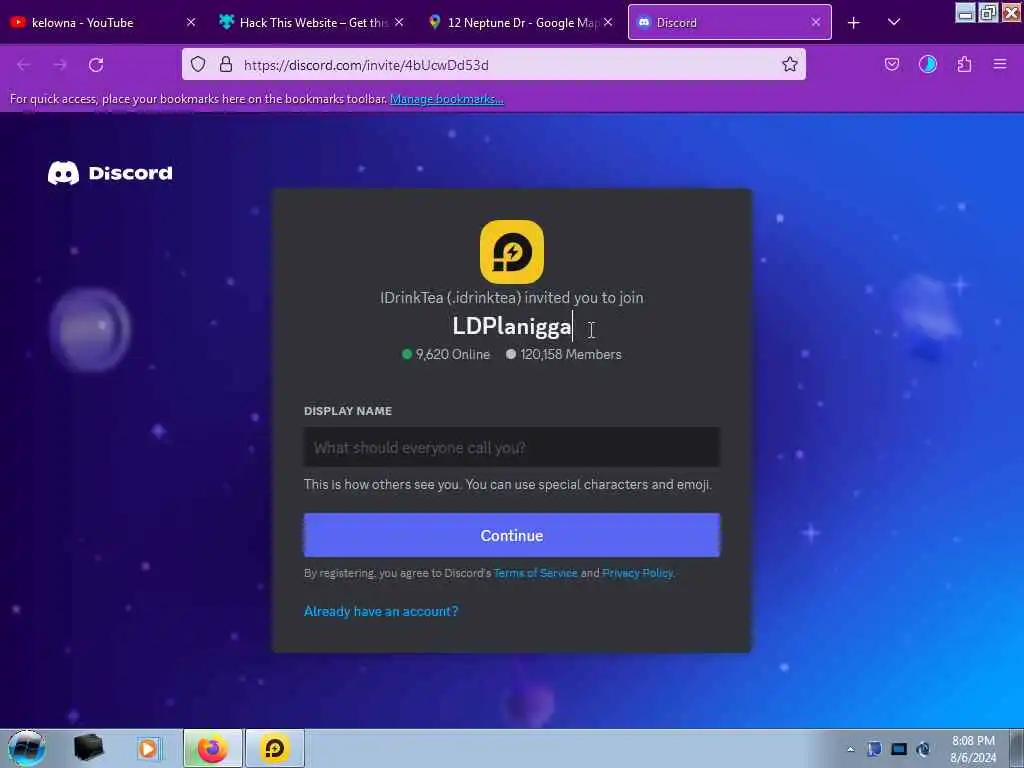Open the Privacy Policy link

[637, 573]
